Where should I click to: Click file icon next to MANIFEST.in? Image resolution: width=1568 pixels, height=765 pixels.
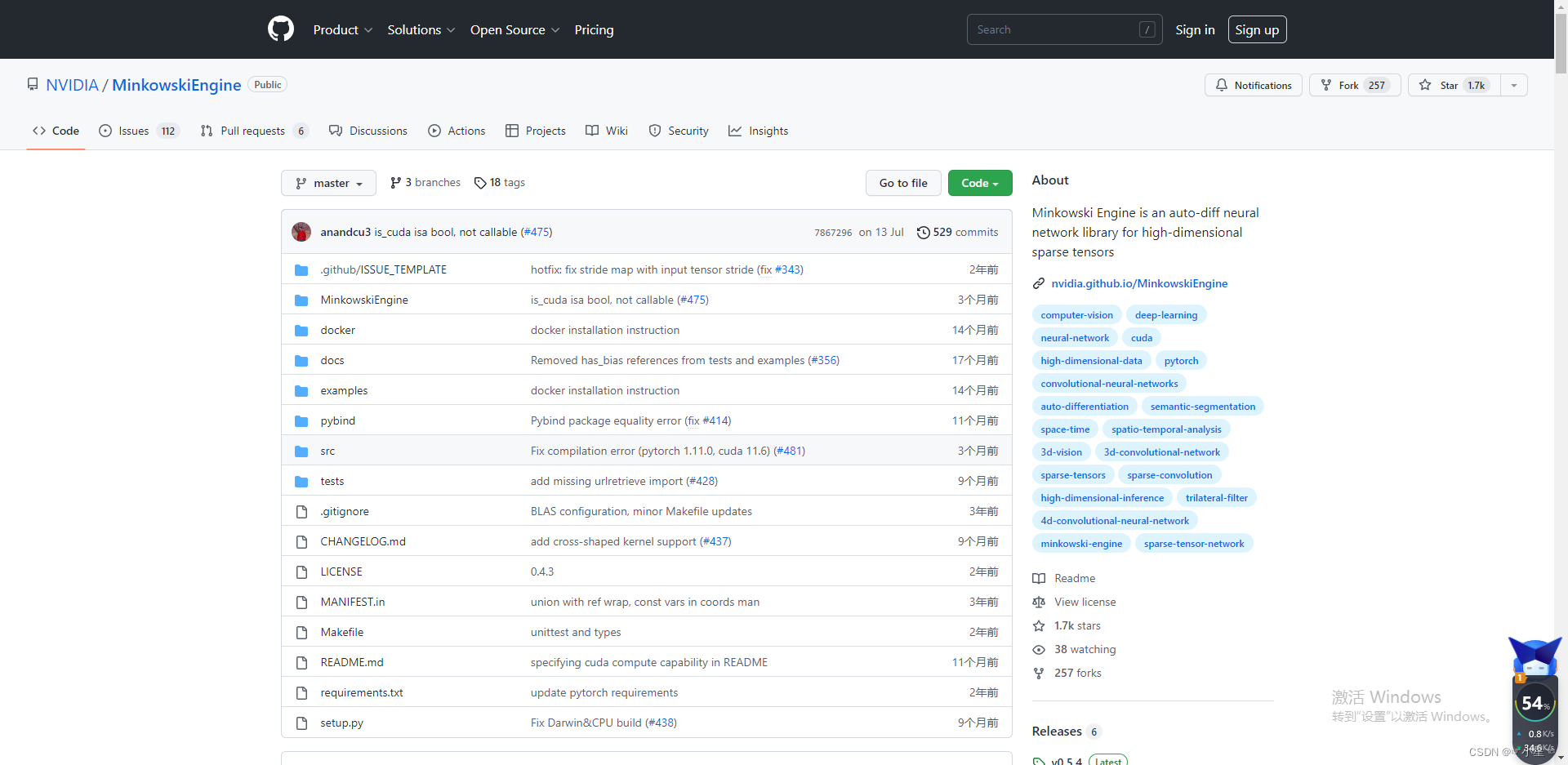[x=301, y=602]
